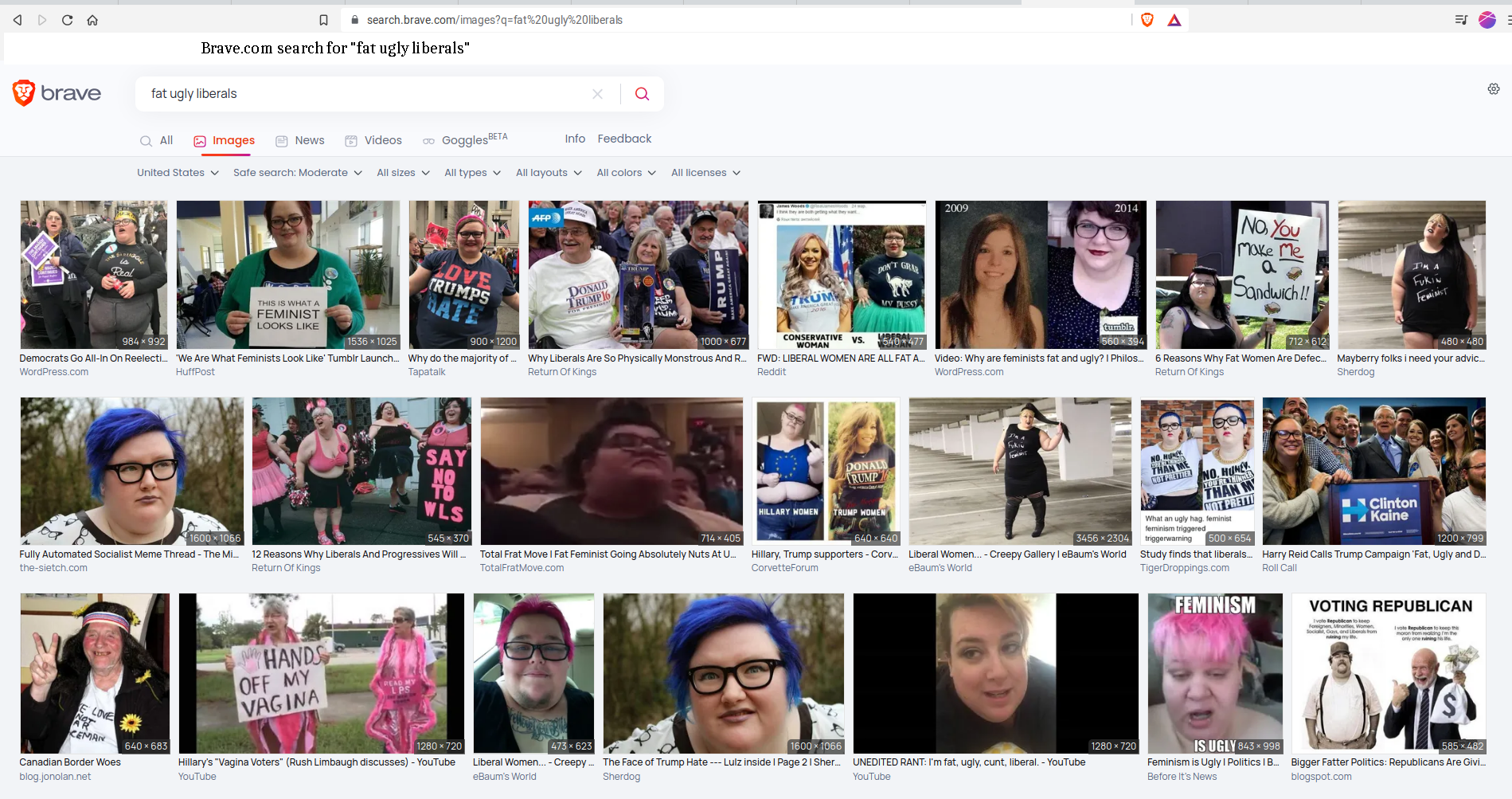Clear the search query with X icon
Viewport: 1512px width, 799px height.
click(597, 94)
